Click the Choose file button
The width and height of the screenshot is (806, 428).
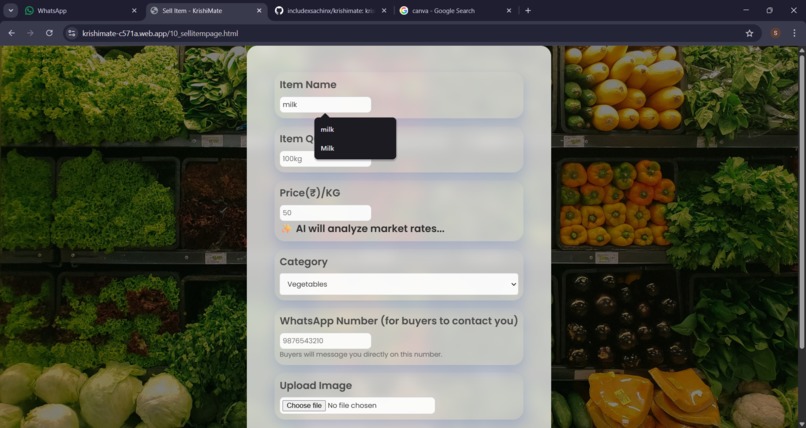pos(303,405)
